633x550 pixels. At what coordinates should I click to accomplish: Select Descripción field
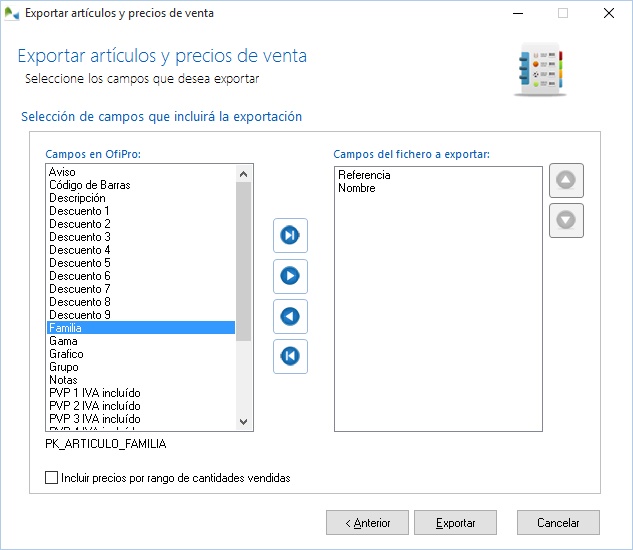[141, 198]
